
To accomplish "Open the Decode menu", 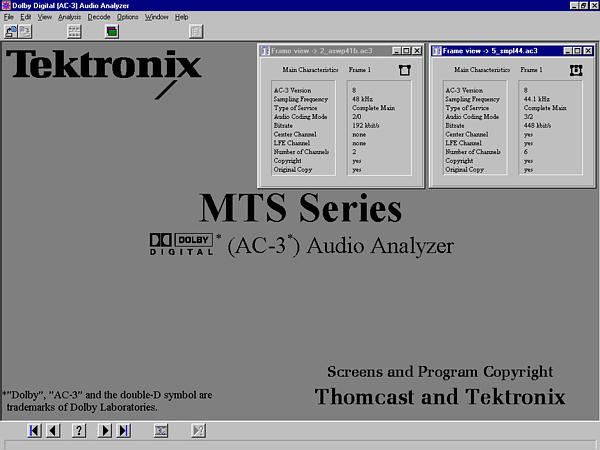I will 99,17.
